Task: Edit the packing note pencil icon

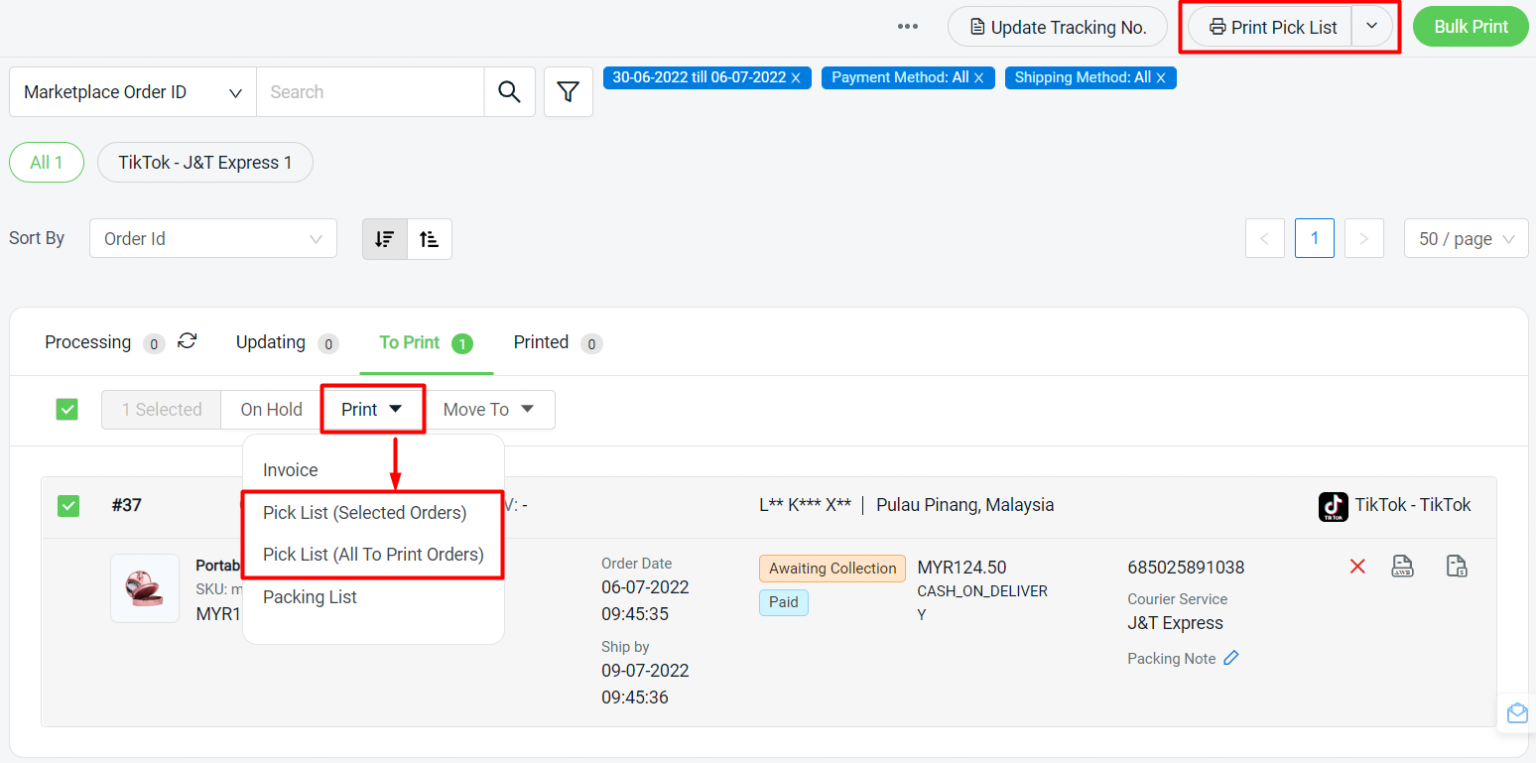Action: tap(1231, 658)
